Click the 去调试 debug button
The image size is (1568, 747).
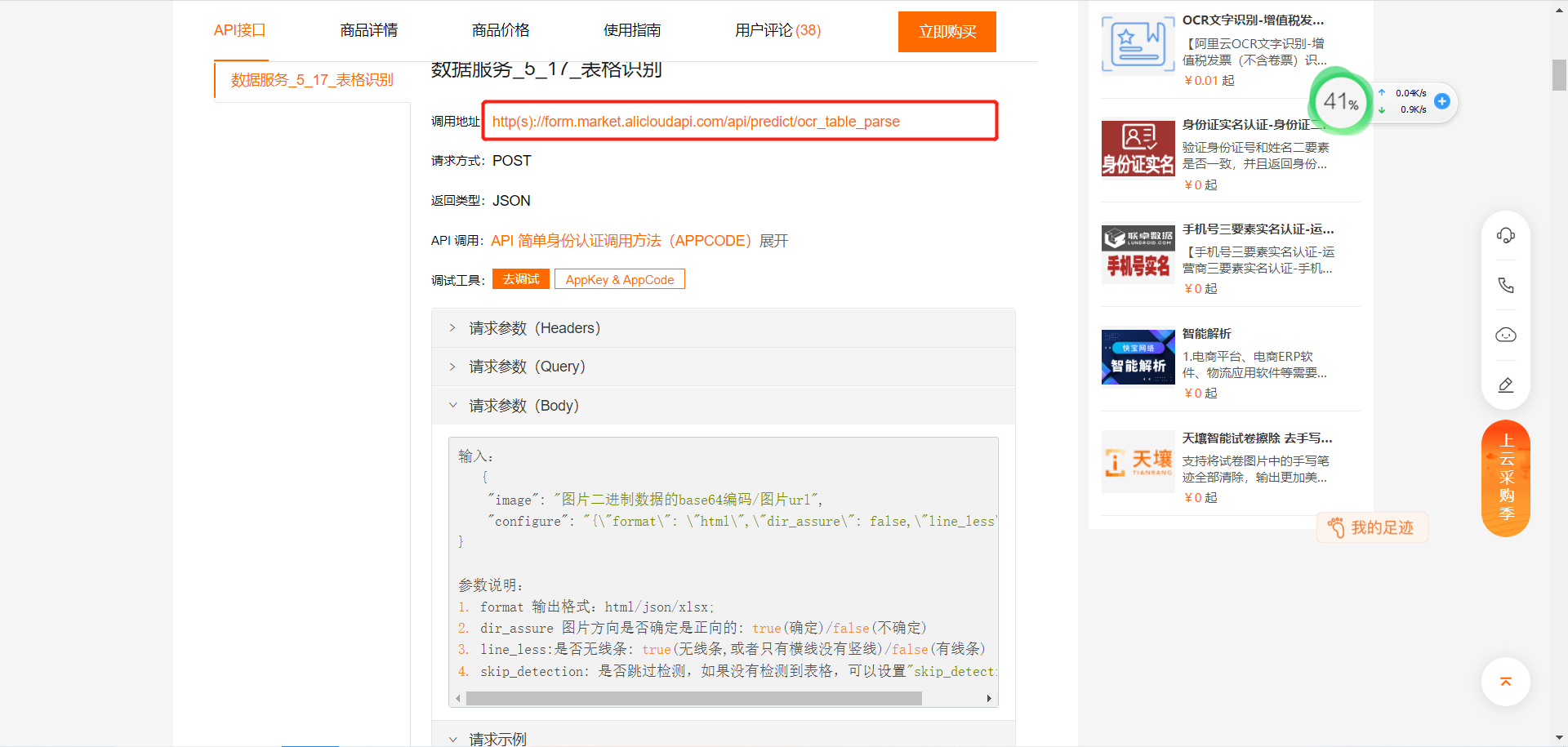(x=521, y=279)
